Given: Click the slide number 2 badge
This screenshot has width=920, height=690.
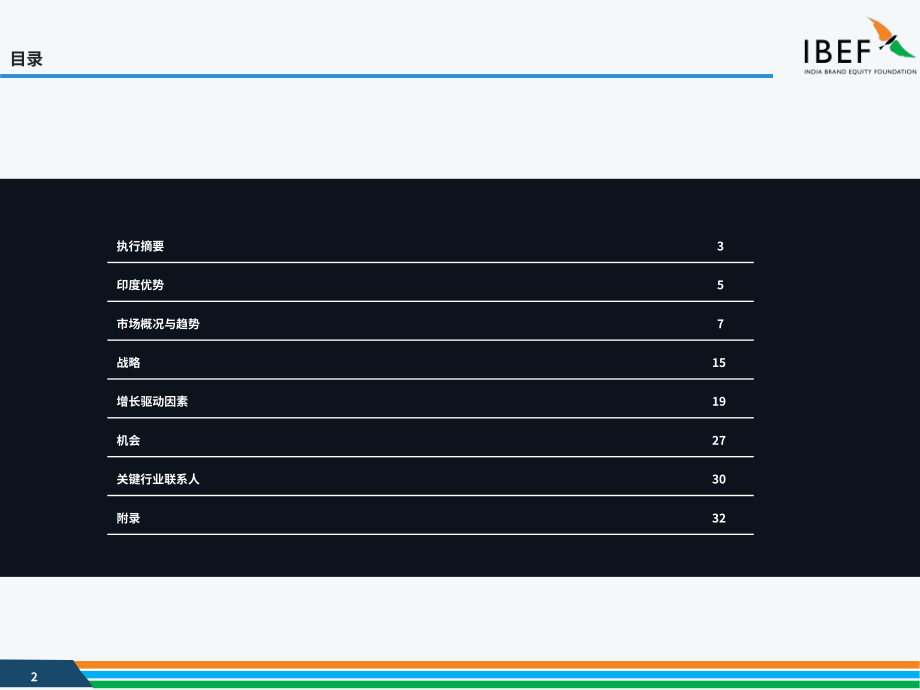Looking at the screenshot, I should click(34, 677).
